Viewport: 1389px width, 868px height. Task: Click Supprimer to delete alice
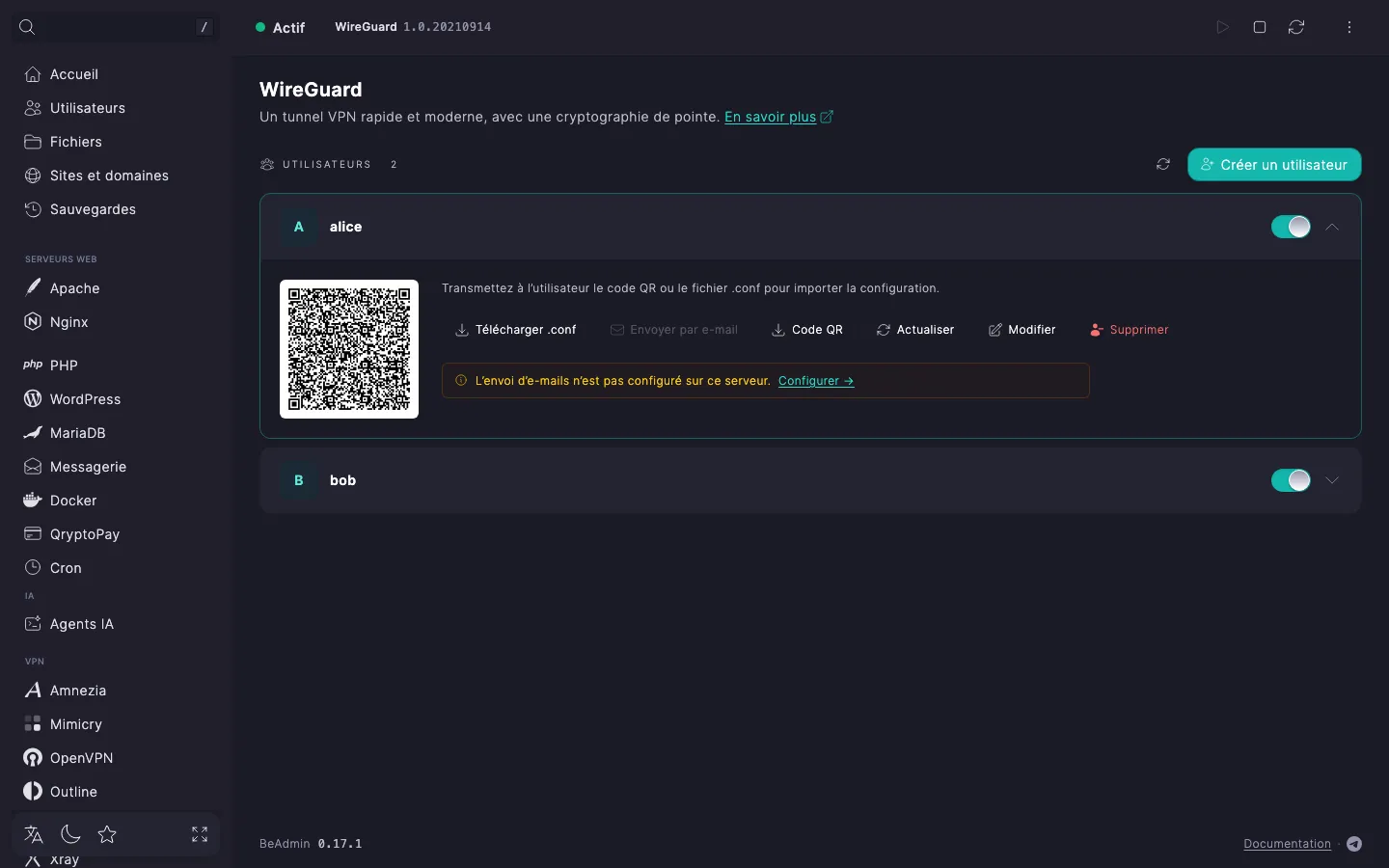(x=1130, y=330)
